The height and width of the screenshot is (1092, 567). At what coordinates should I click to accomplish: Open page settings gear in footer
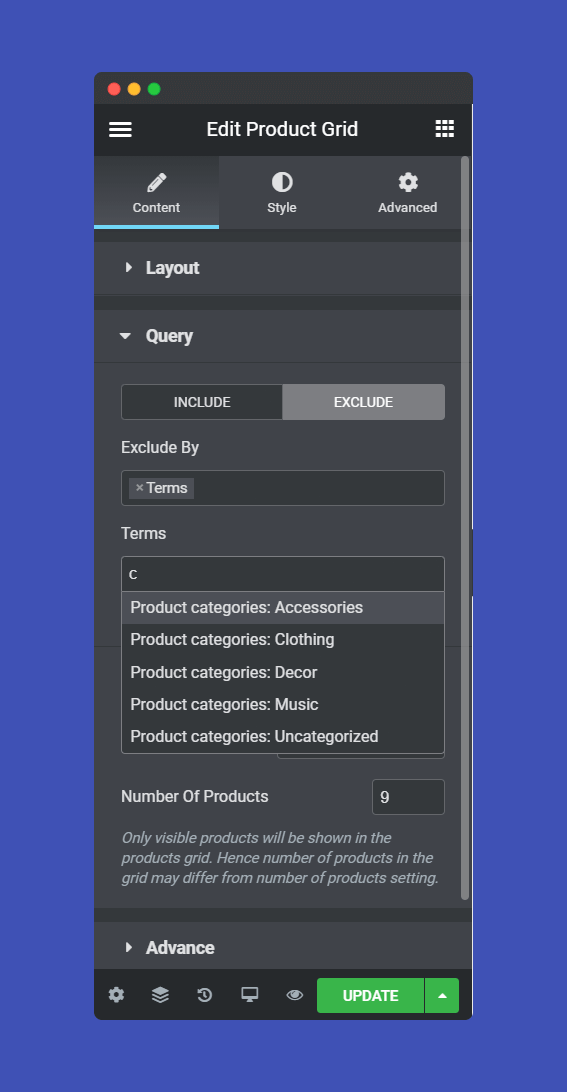point(116,995)
